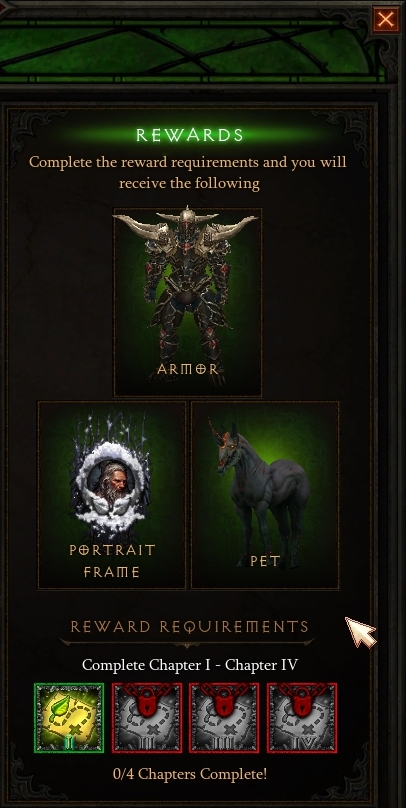The image size is (406, 808).
Task: Select the unlocked green Chapter I map icon
Action: [69, 717]
